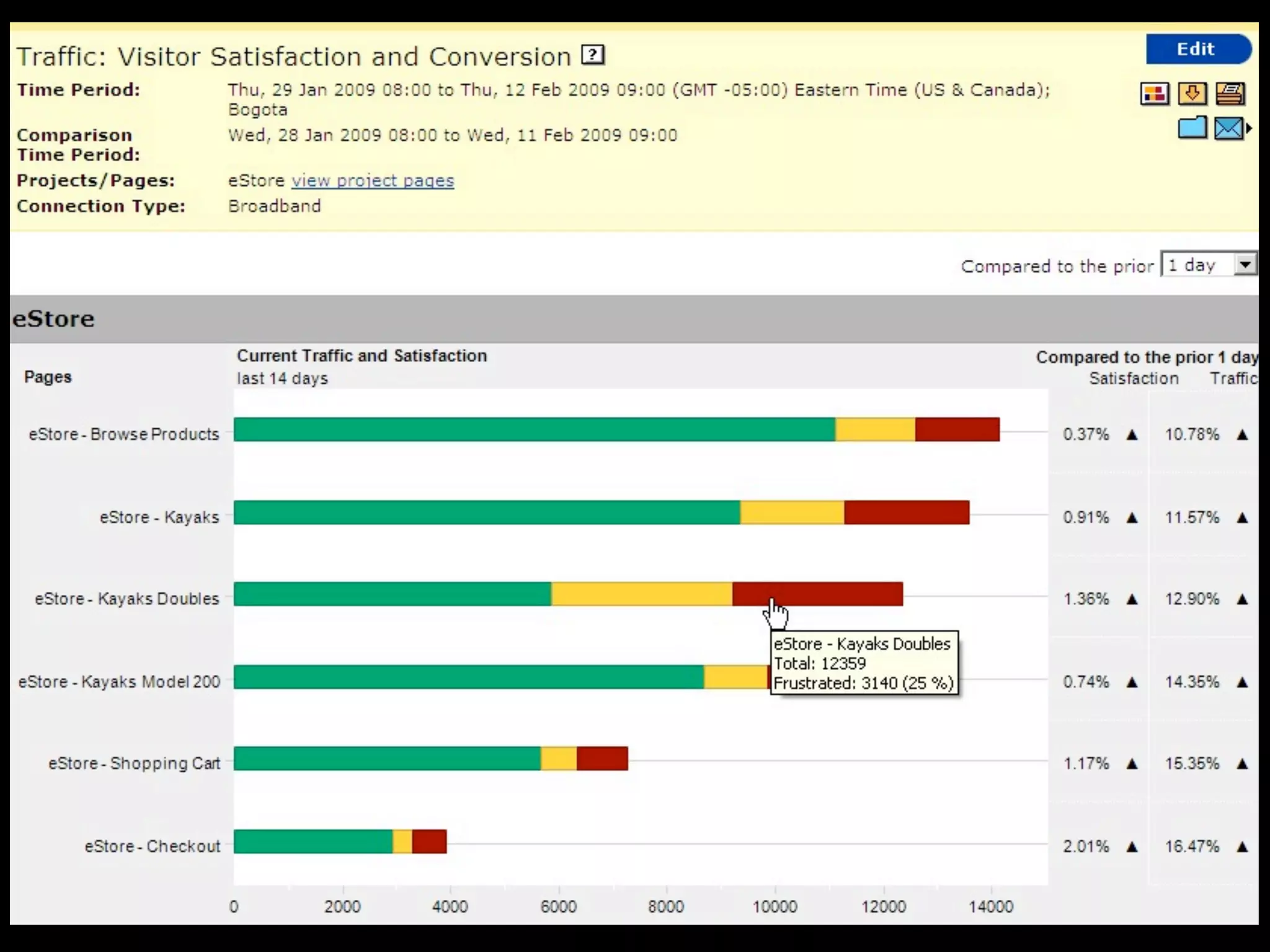The width and height of the screenshot is (1270, 952).
Task: Click the help question mark icon
Action: pyautogui.click(x=593, y=55)
